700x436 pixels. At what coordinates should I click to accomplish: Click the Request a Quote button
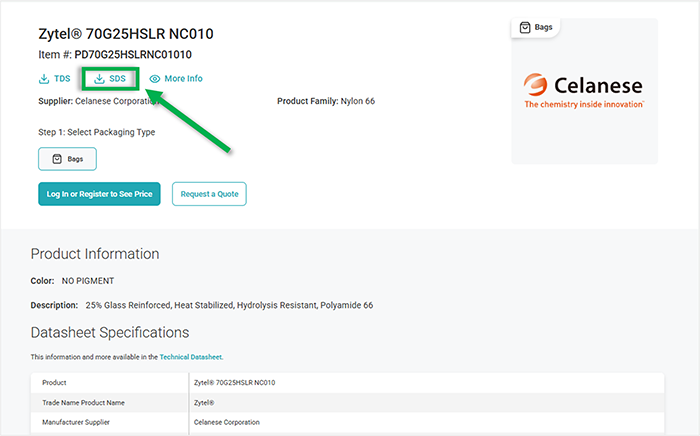coord(209,194)
